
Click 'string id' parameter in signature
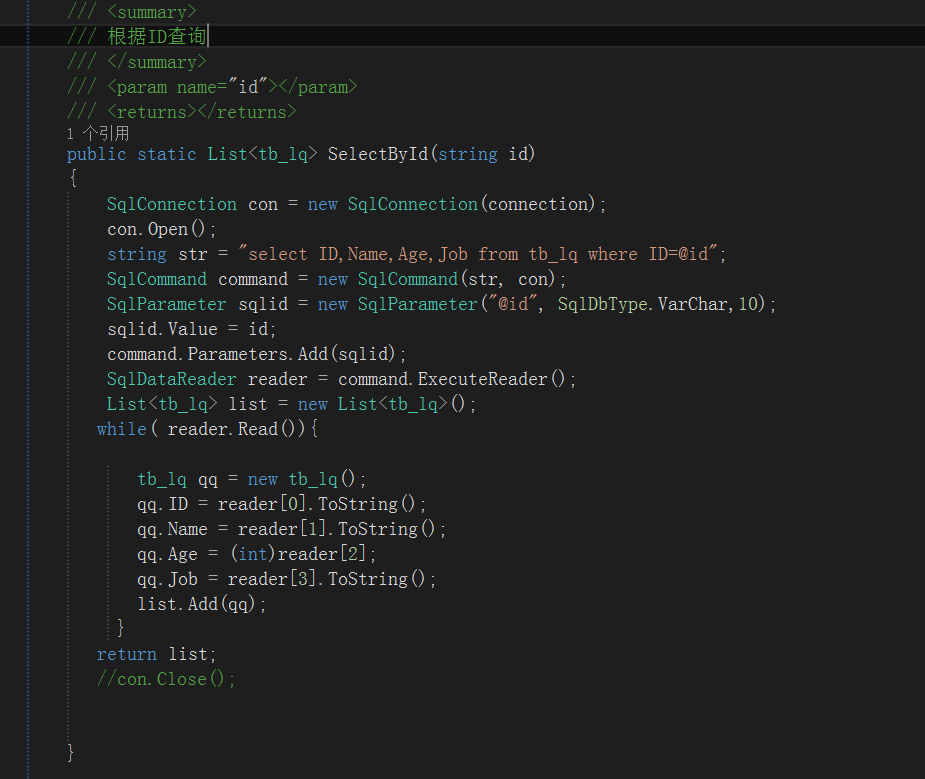pyautogui.click(x=483, y=155)
